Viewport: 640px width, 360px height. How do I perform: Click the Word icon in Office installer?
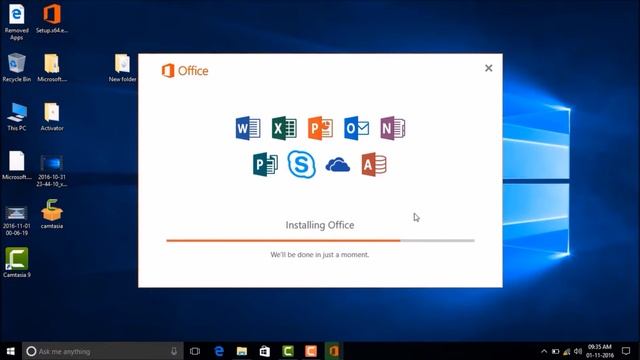(248, 128)
